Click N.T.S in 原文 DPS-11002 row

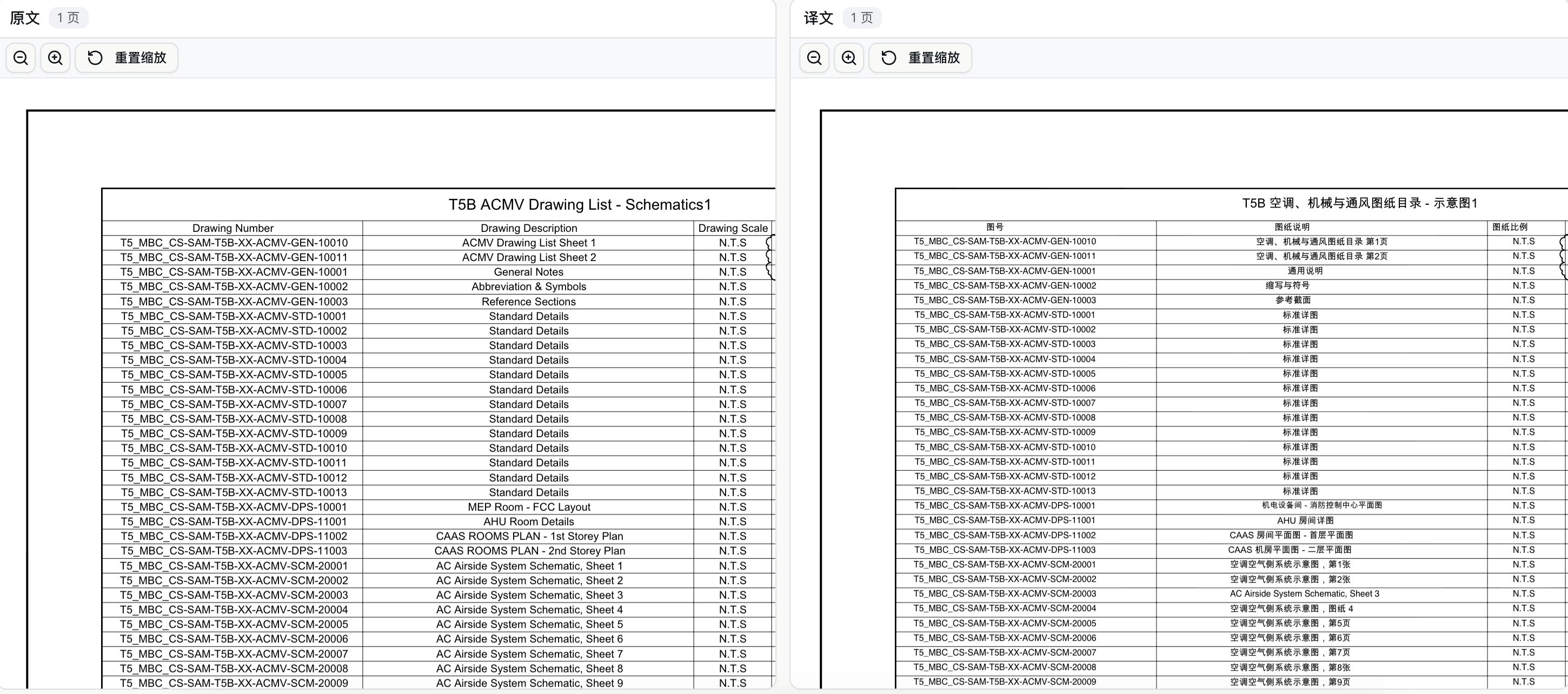tap(732, 536)
